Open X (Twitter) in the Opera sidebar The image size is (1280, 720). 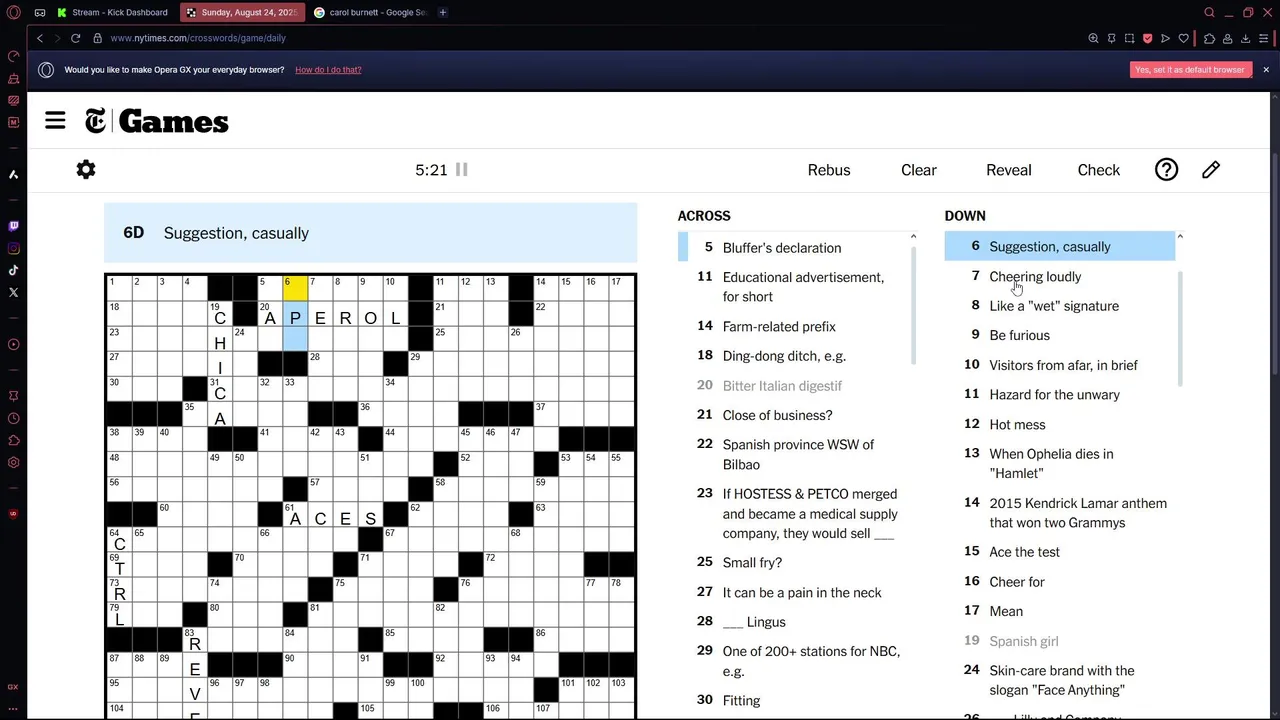point(13,292)
